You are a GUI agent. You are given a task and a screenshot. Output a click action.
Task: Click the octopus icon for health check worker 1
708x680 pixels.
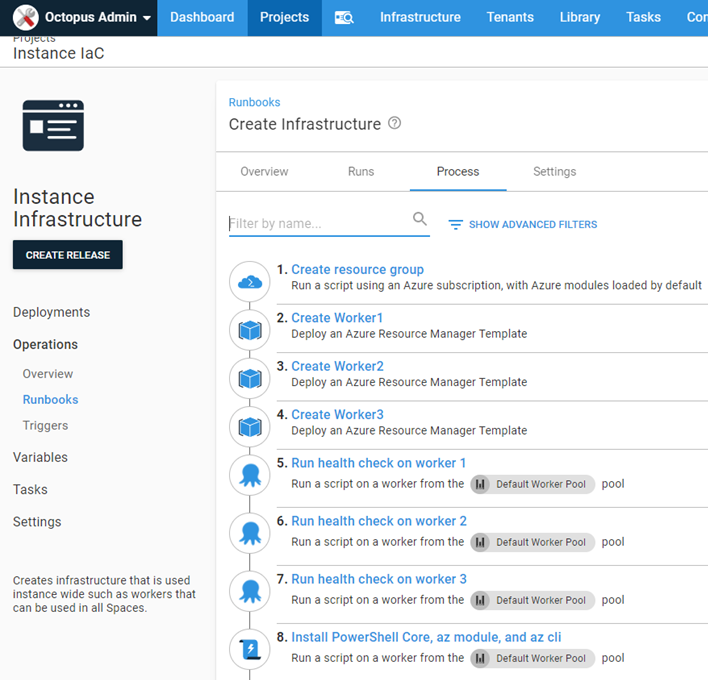pyautogui.click(x=250, y=476)
